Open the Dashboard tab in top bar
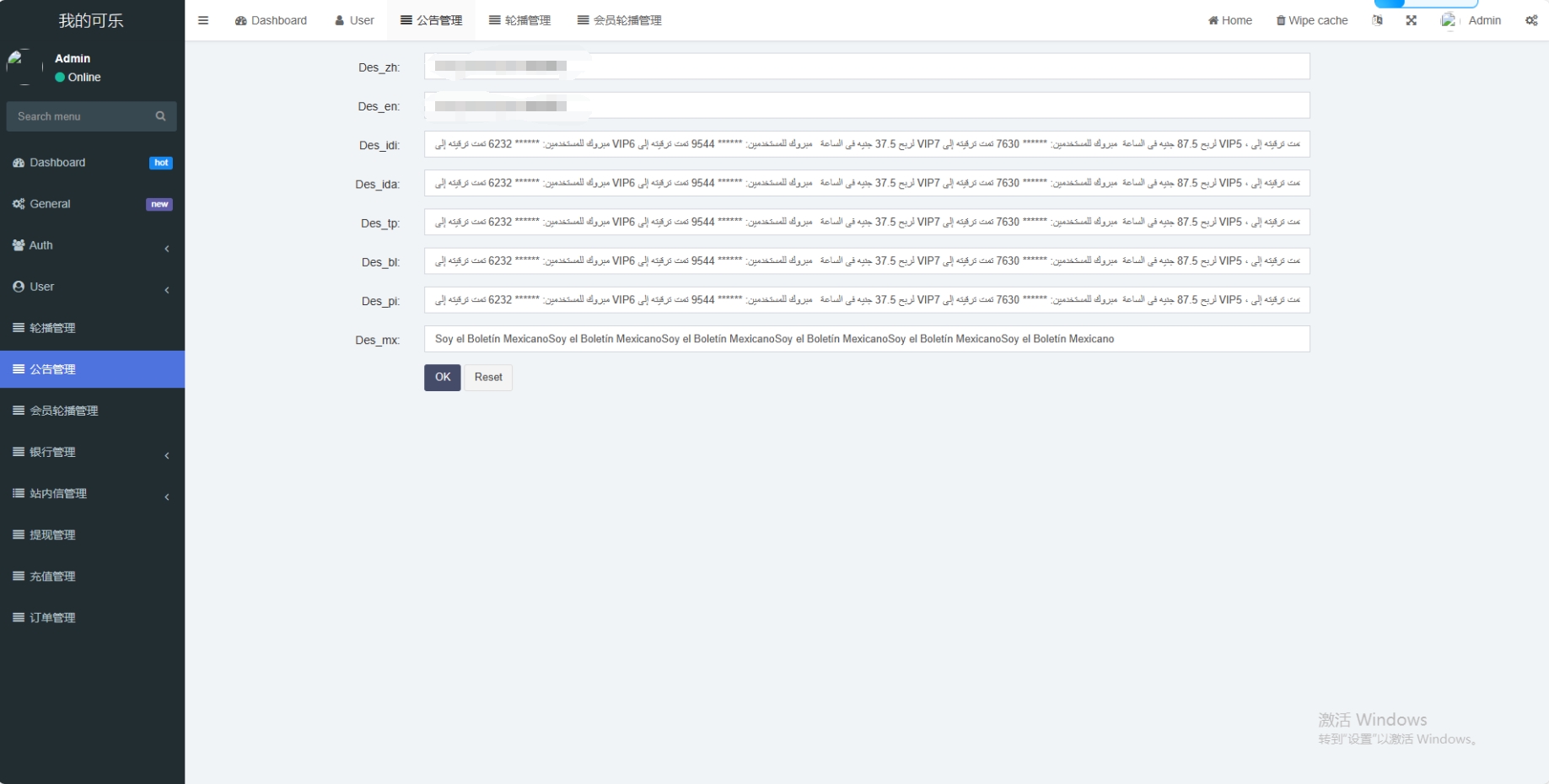1549x784 pixels. coord(271,20)
